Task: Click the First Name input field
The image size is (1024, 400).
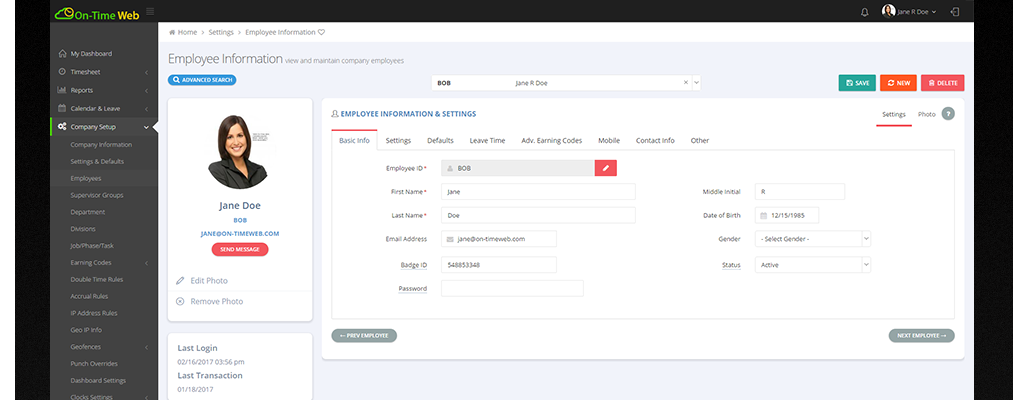Action: (x=538, y=192)
